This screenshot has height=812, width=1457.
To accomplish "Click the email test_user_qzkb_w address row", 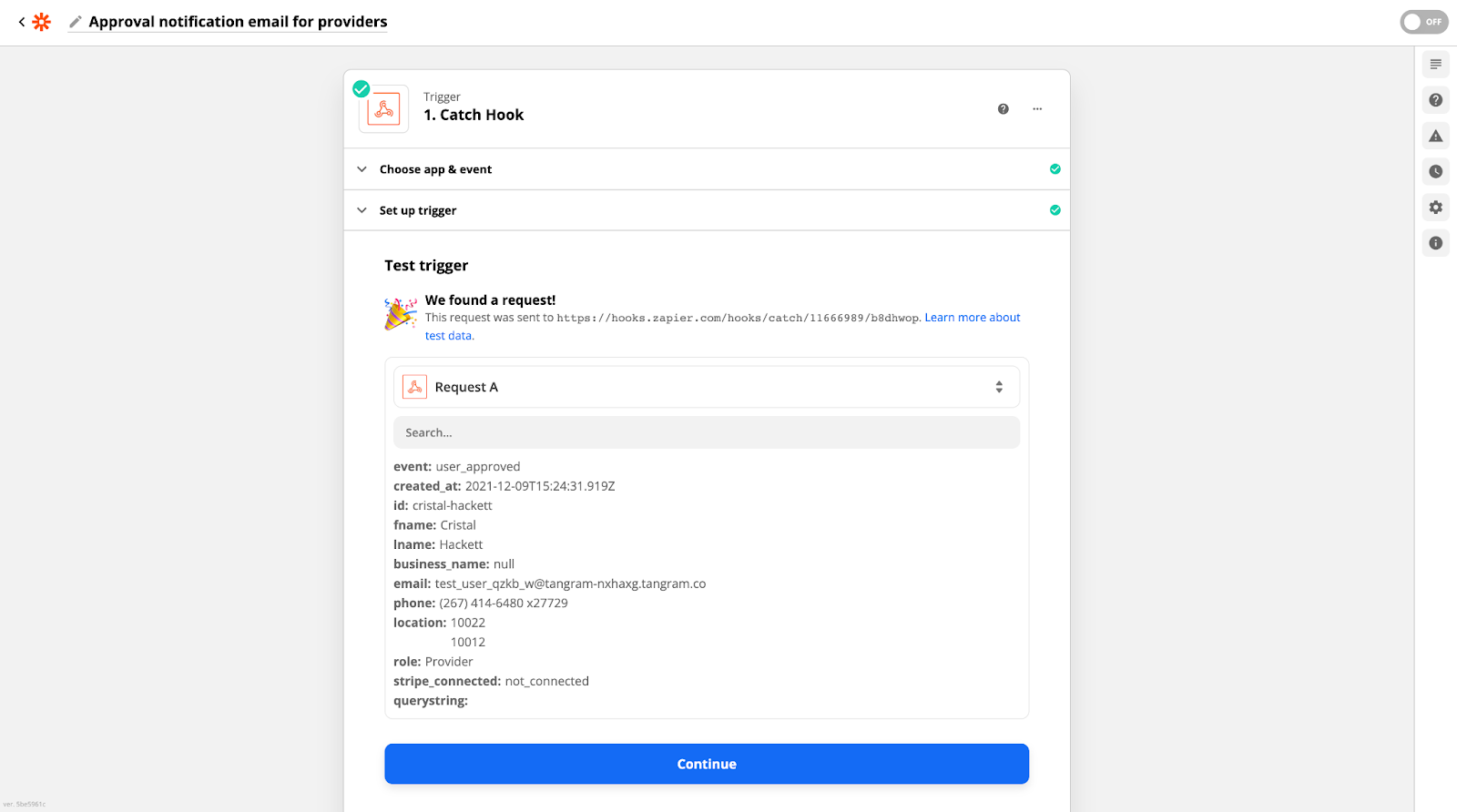I will [549, 584].
